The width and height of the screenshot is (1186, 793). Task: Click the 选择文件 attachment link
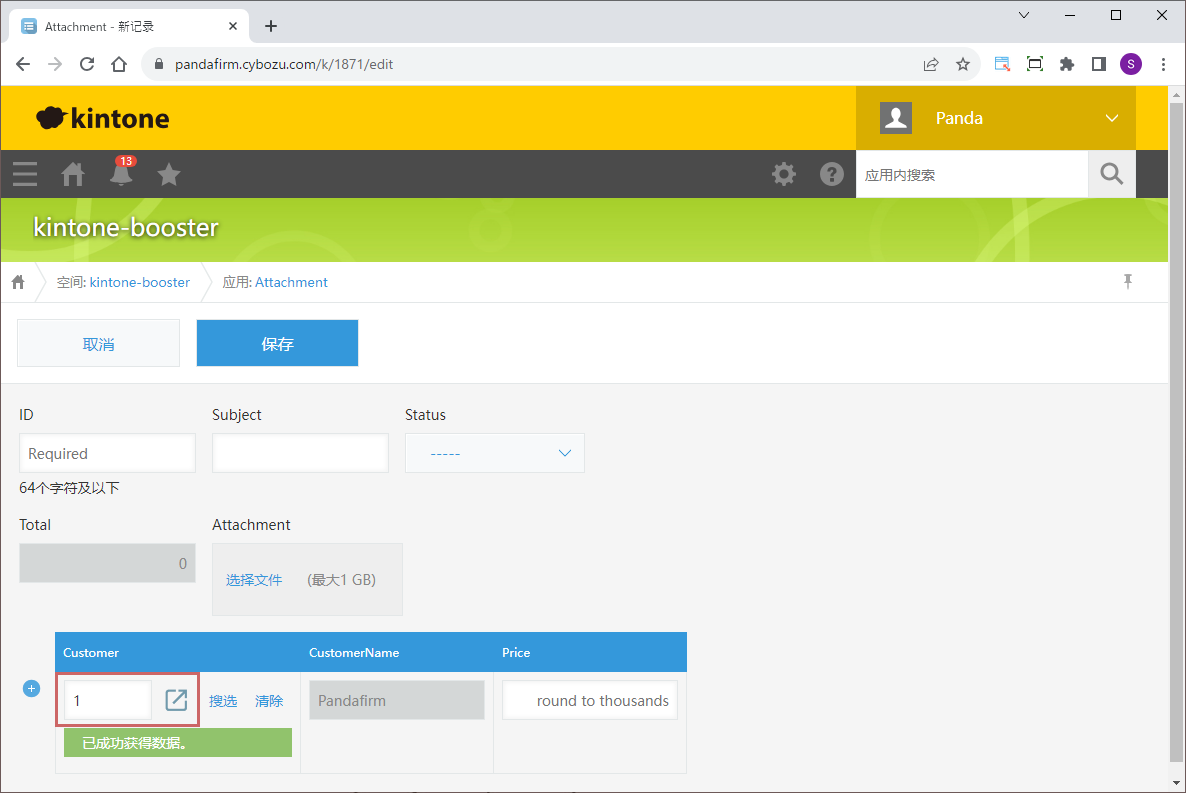coord(254,580)
